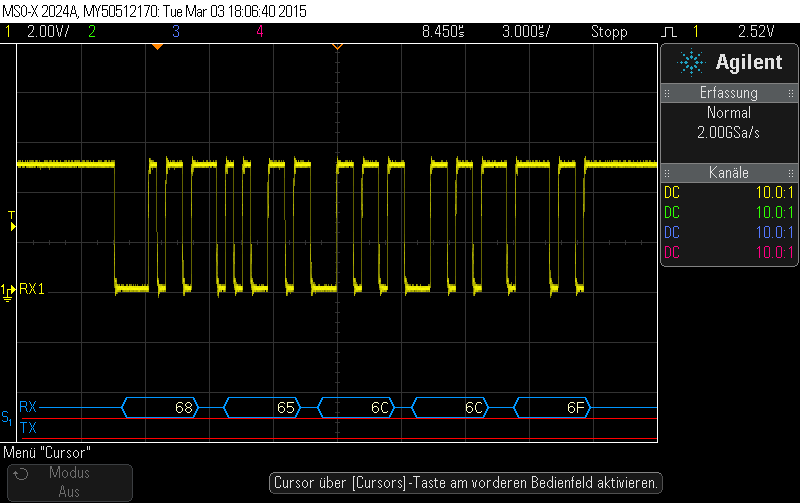Screen dimensions: 800x503
Task: Click the T trigger level marker
Action: tap(12, 220)
